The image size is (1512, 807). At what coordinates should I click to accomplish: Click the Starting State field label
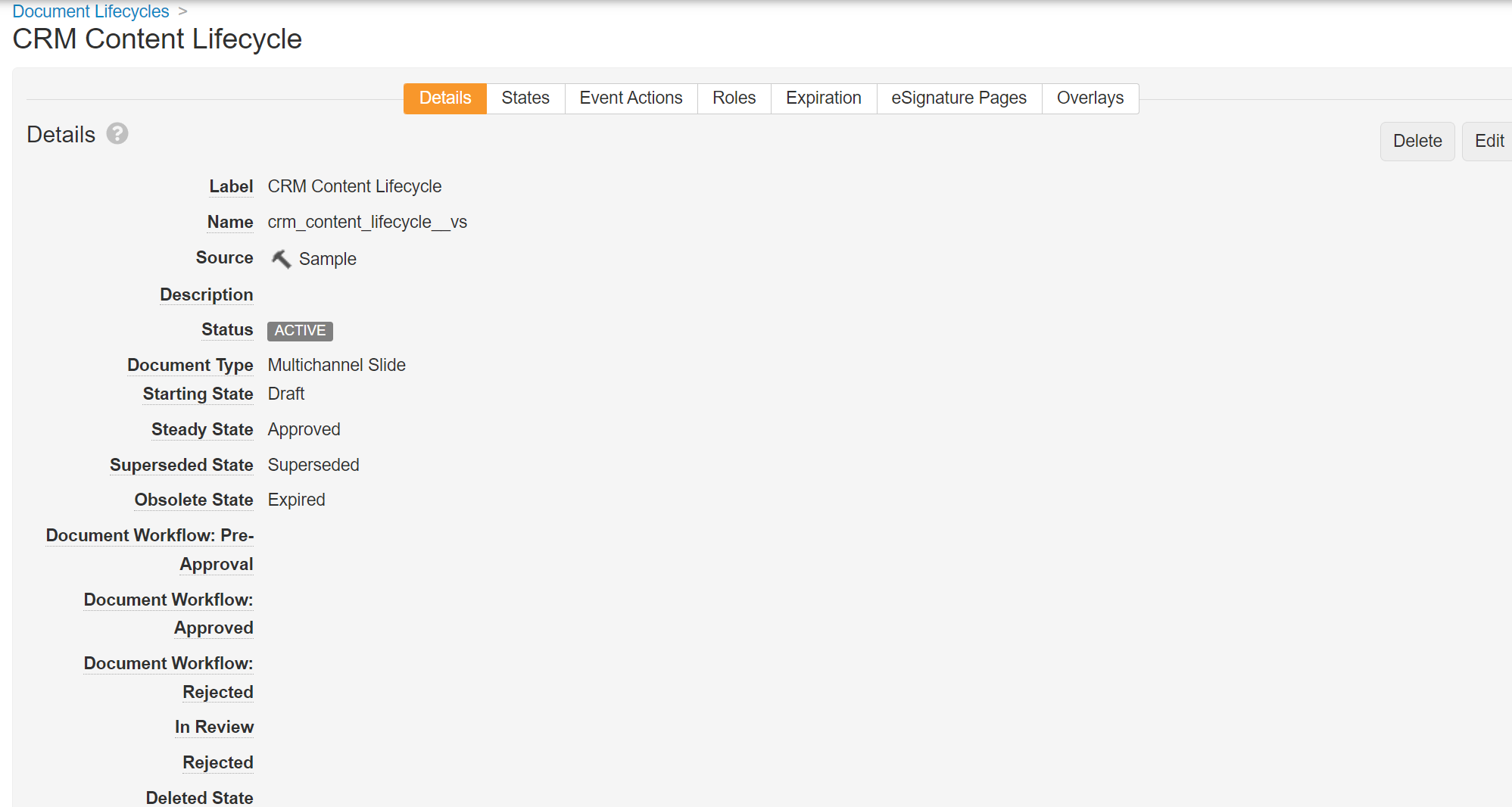[x=198, y=394]
